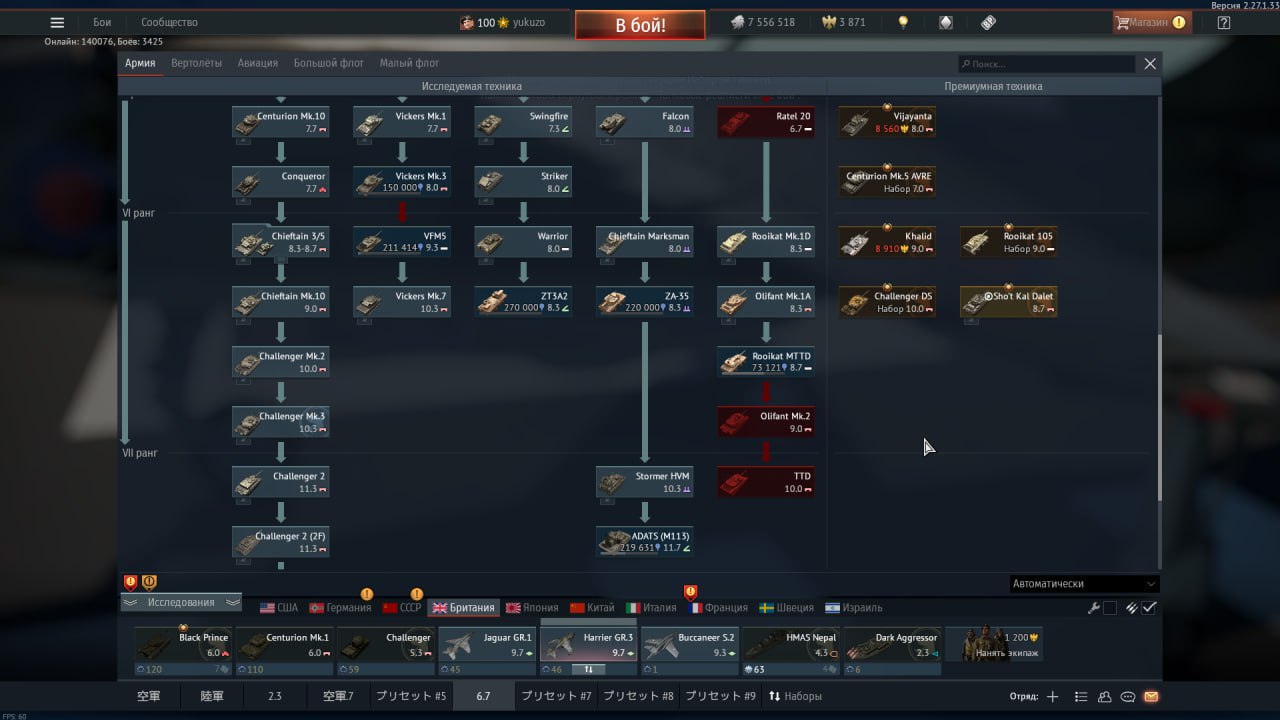Click the ammo stripes icon beside the checkbox

coord(1132,608)
